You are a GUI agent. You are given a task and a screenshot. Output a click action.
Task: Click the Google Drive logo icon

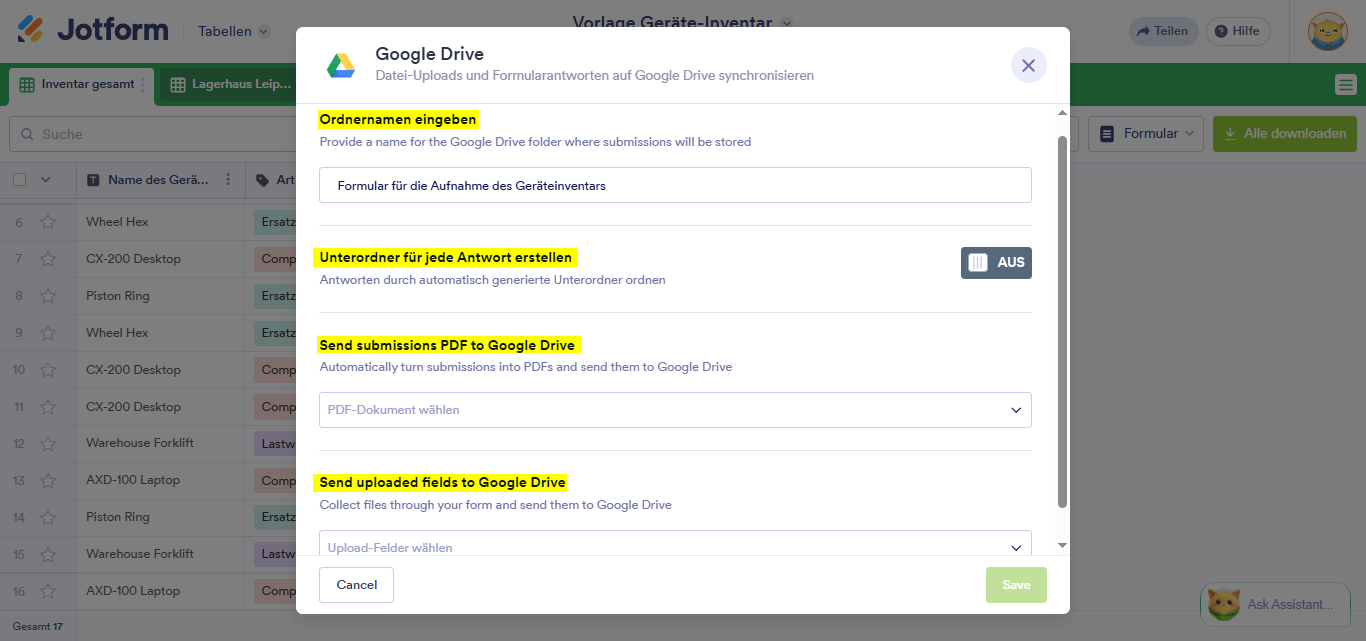(x=341, y=65)
